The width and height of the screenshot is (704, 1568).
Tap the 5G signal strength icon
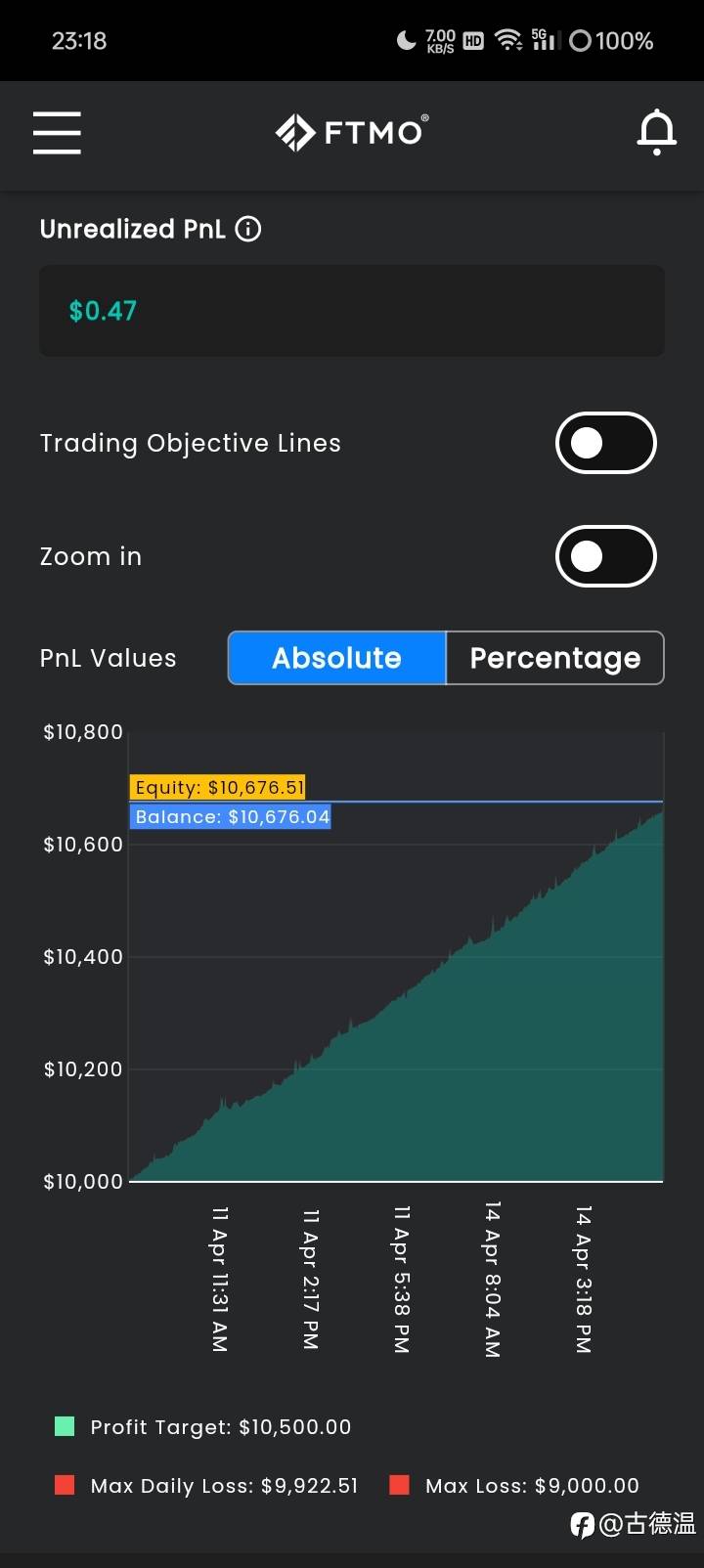coord(543,40)
